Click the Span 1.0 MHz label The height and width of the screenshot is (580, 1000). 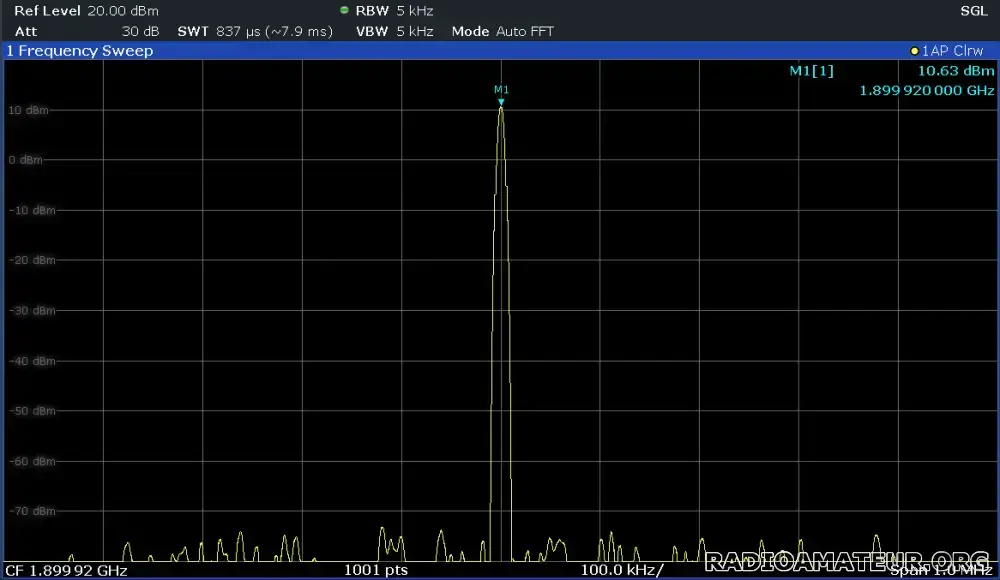[941, 570]
